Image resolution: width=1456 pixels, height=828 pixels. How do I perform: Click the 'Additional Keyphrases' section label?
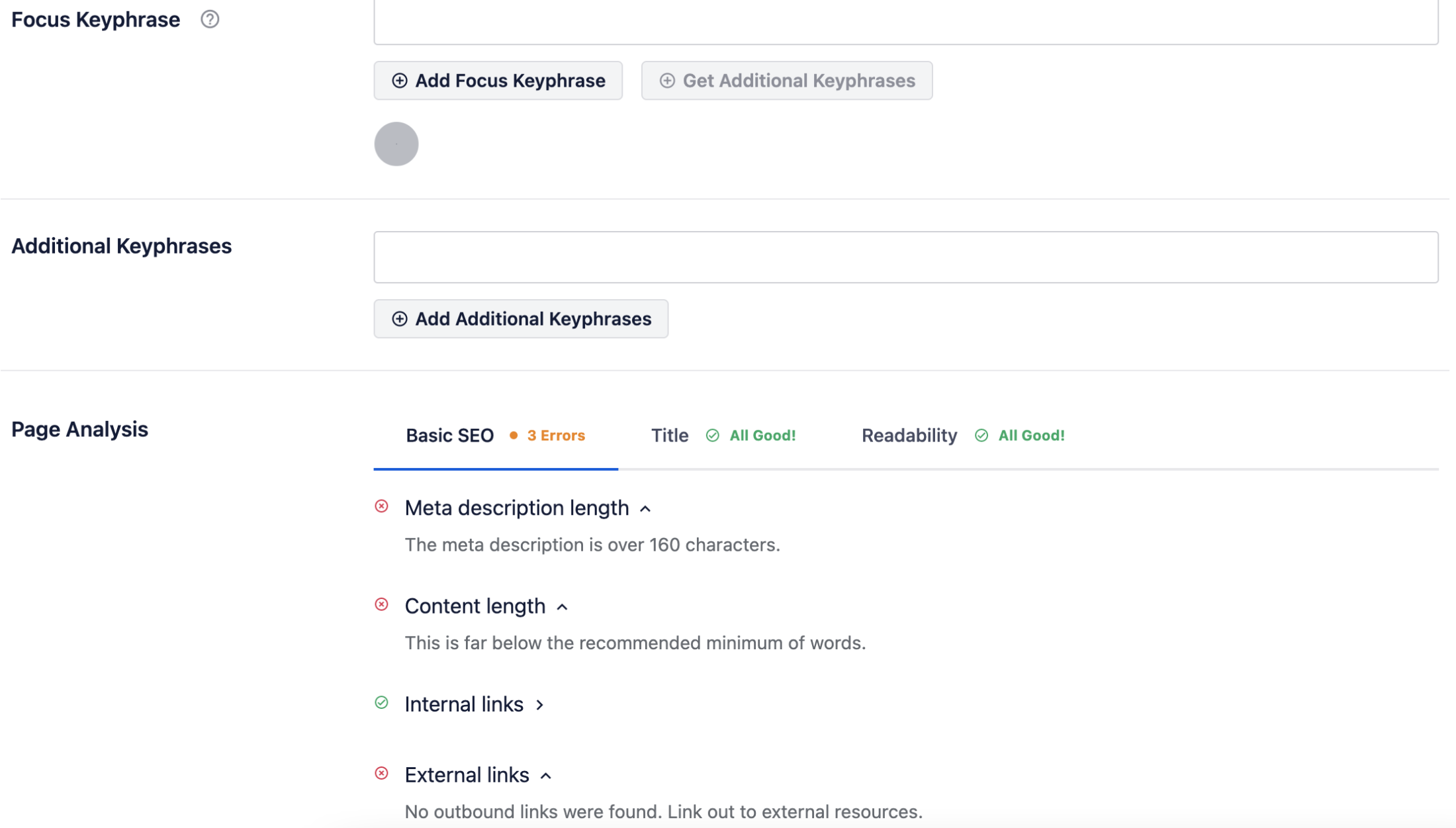point(121,246)
